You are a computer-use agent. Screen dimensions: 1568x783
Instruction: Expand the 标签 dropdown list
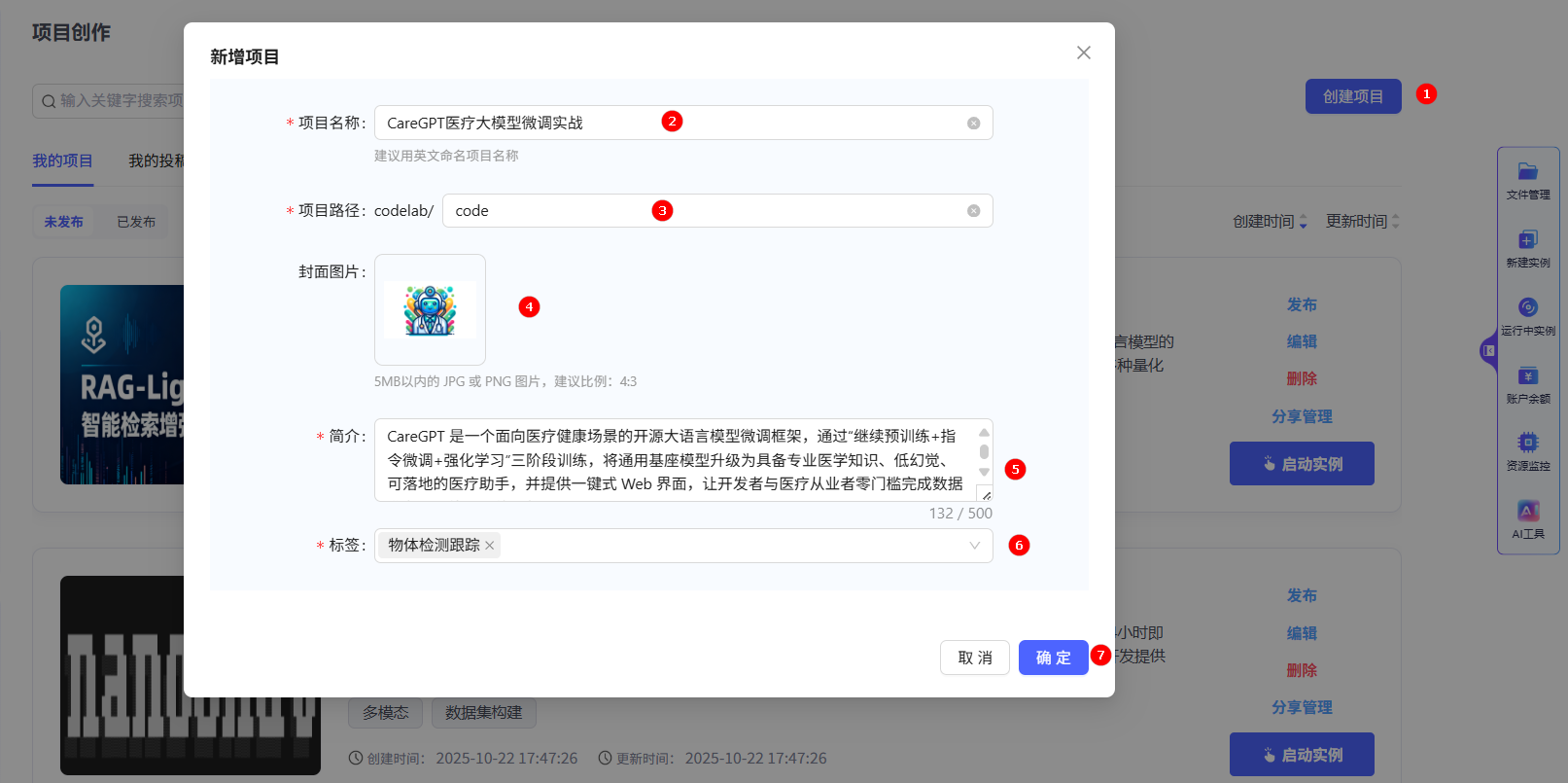click(x=974, y=546)
